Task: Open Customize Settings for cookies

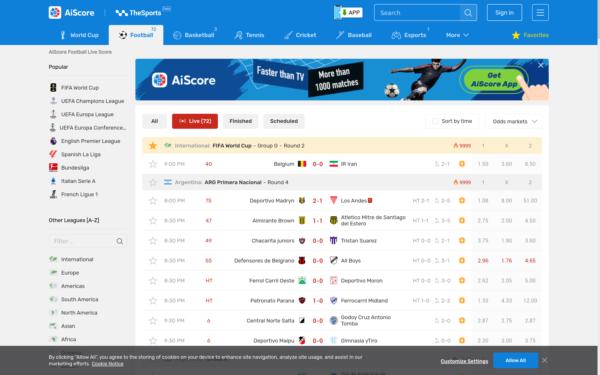Action: tap(464, 361)
